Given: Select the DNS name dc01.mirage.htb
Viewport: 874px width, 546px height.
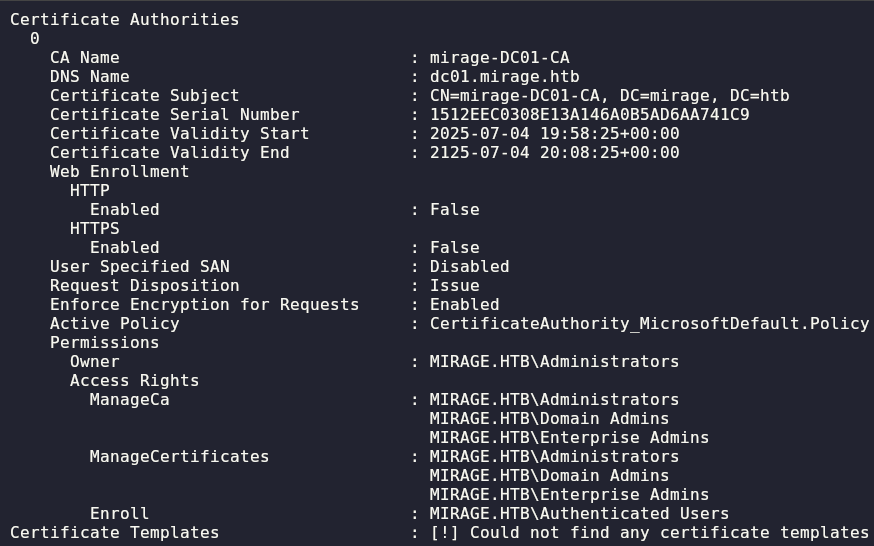Looking at the screenshot, I should pos(504,76).
